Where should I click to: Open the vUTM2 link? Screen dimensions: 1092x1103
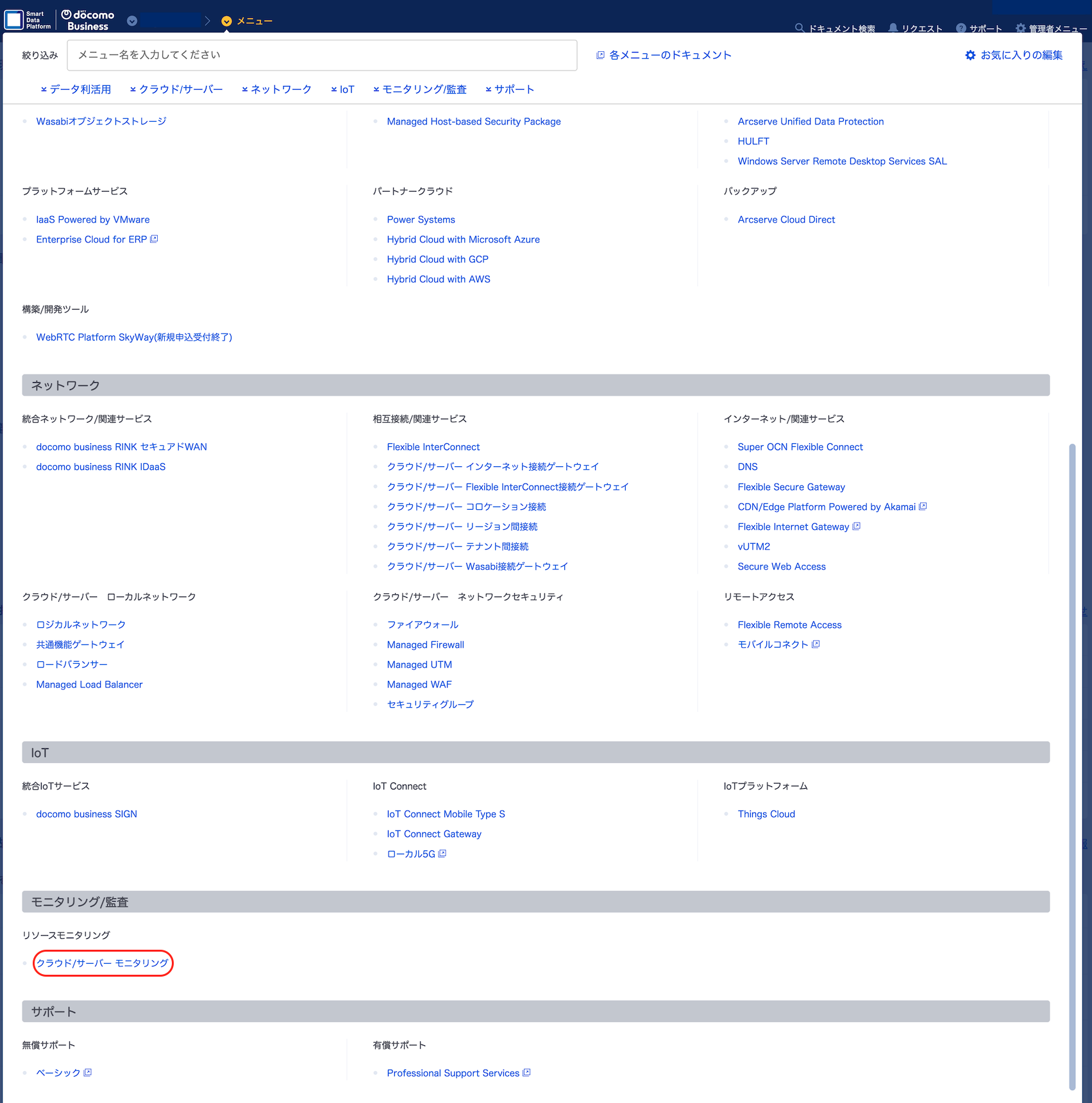[x=753, y=546]
